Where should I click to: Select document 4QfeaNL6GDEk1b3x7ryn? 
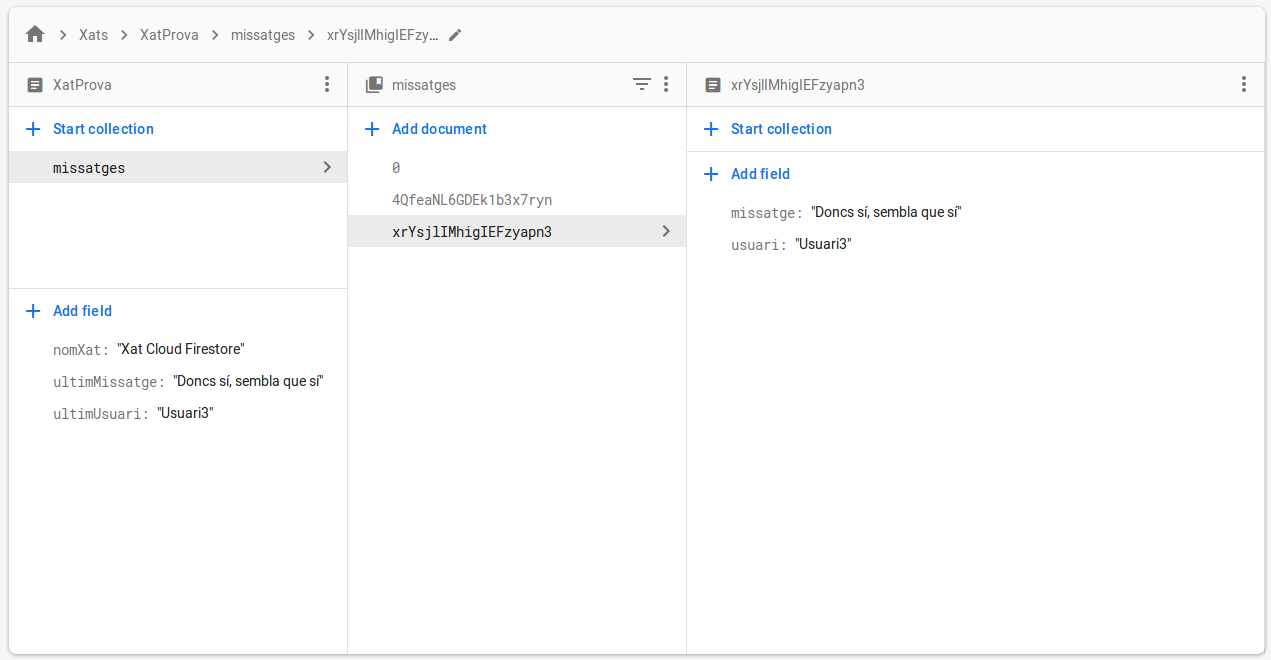[472, 200]
